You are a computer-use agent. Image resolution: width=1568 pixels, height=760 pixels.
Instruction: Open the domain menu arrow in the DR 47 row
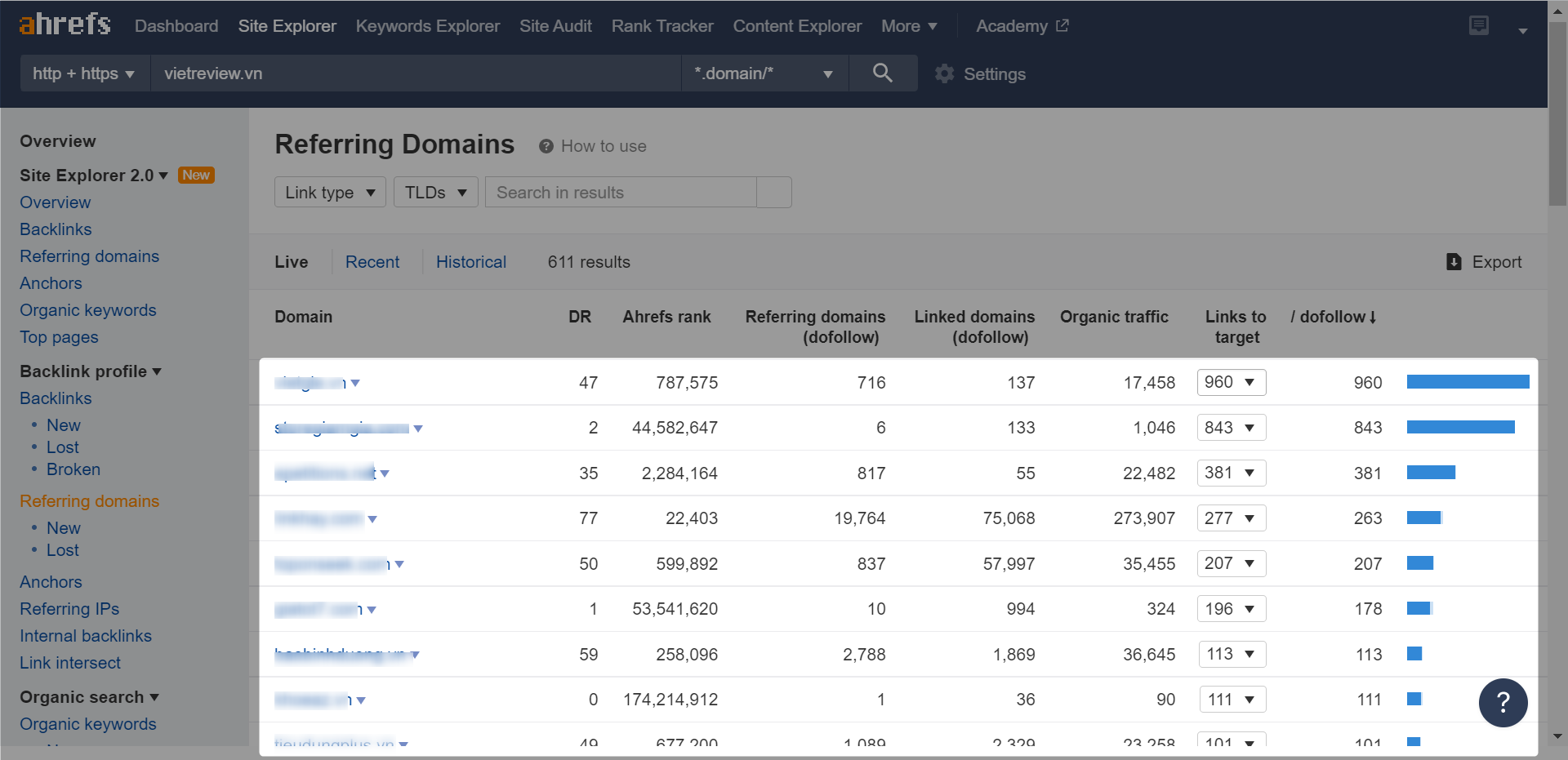(x=355, y=383)
